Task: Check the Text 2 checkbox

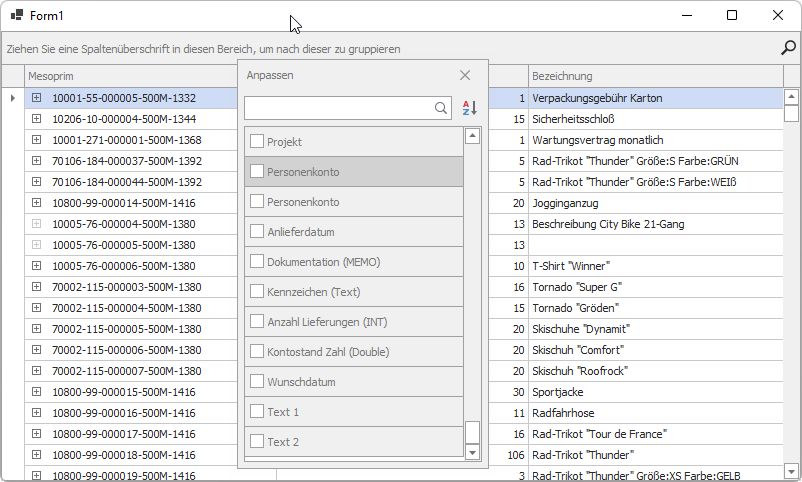Action: (x=257, y=442)
